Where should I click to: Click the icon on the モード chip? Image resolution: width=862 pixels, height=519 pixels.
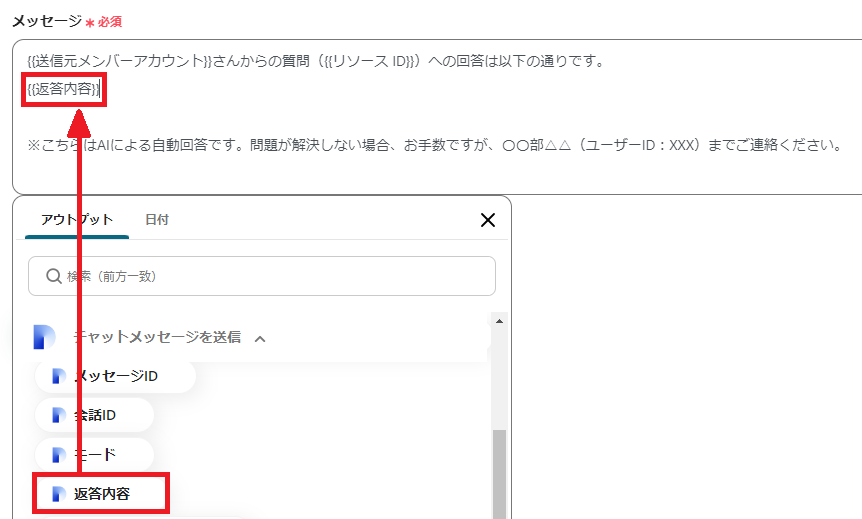pyautogui.click(x=58, y=455)
